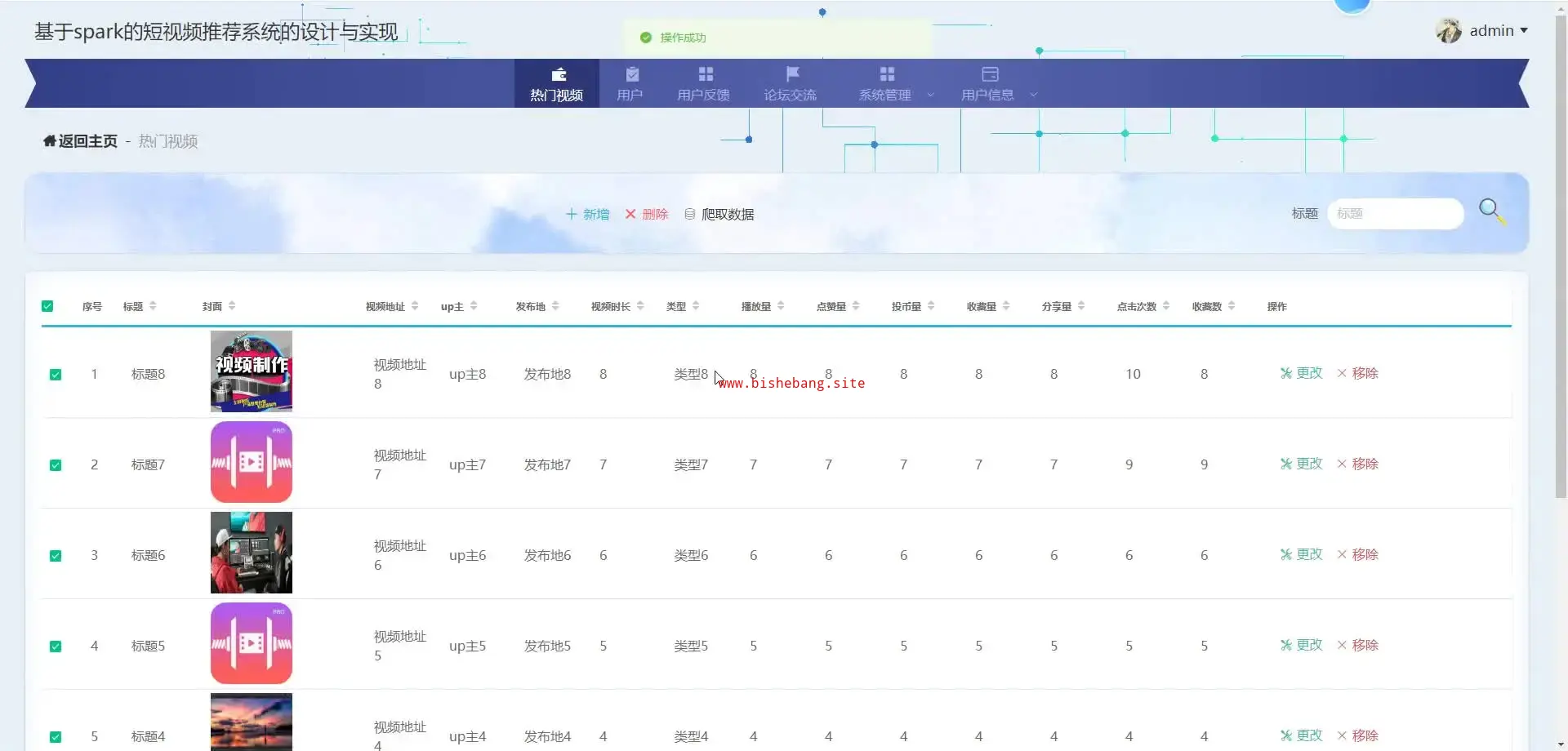
Task: Click the 热门视频 navigation icon
Action: click(559, 74)
